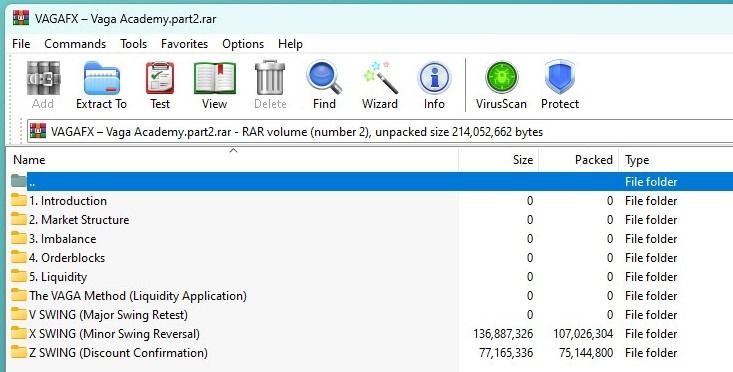Select the V SWING folder icon
This screenshot has height=372, width=733.
coord(19,315)
